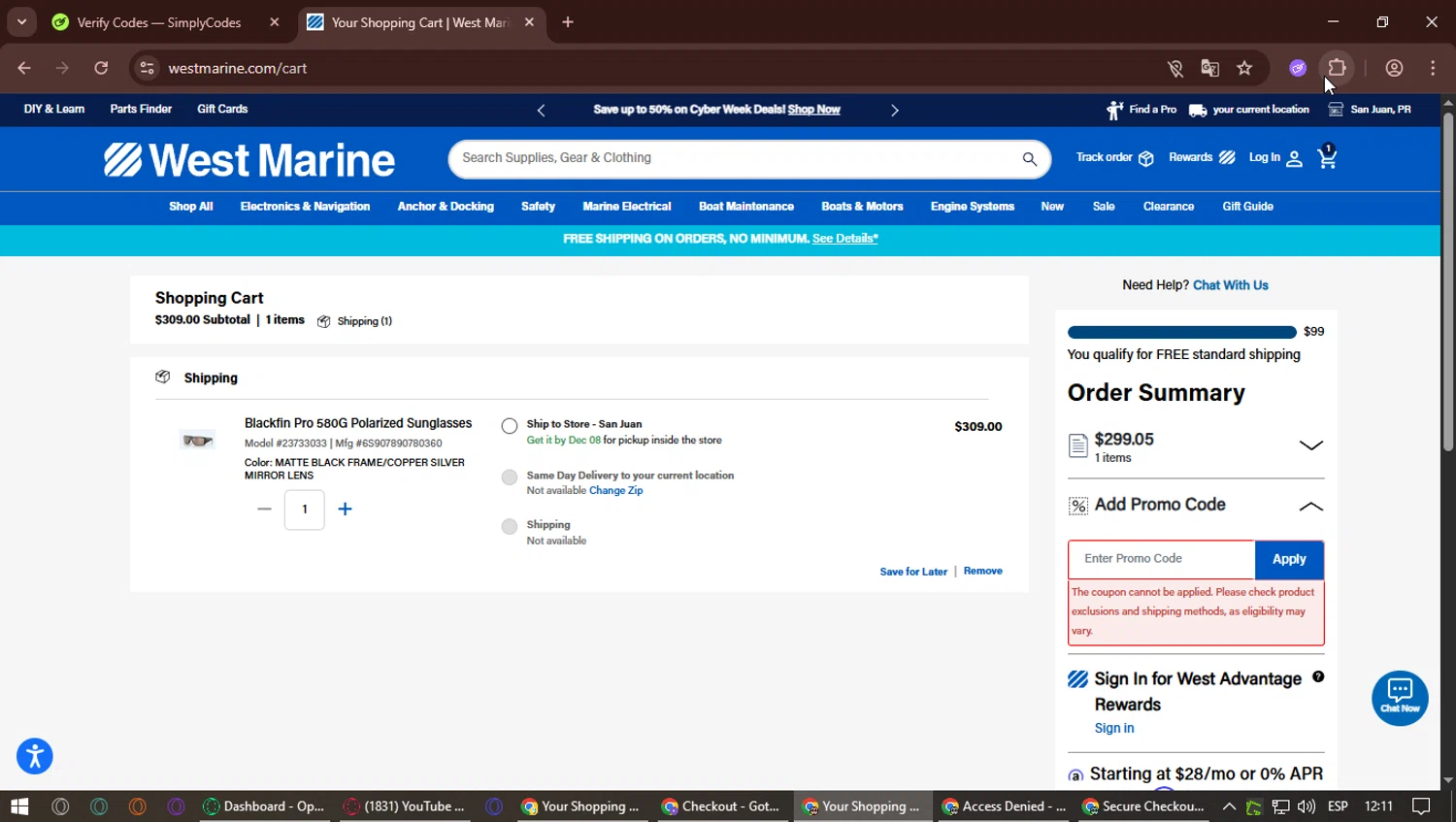Image resolution: width=1456 pixels, height=822 pixels.
Task: Focus the Enter Promo Code field
Action: click(x=1162, y=559)
